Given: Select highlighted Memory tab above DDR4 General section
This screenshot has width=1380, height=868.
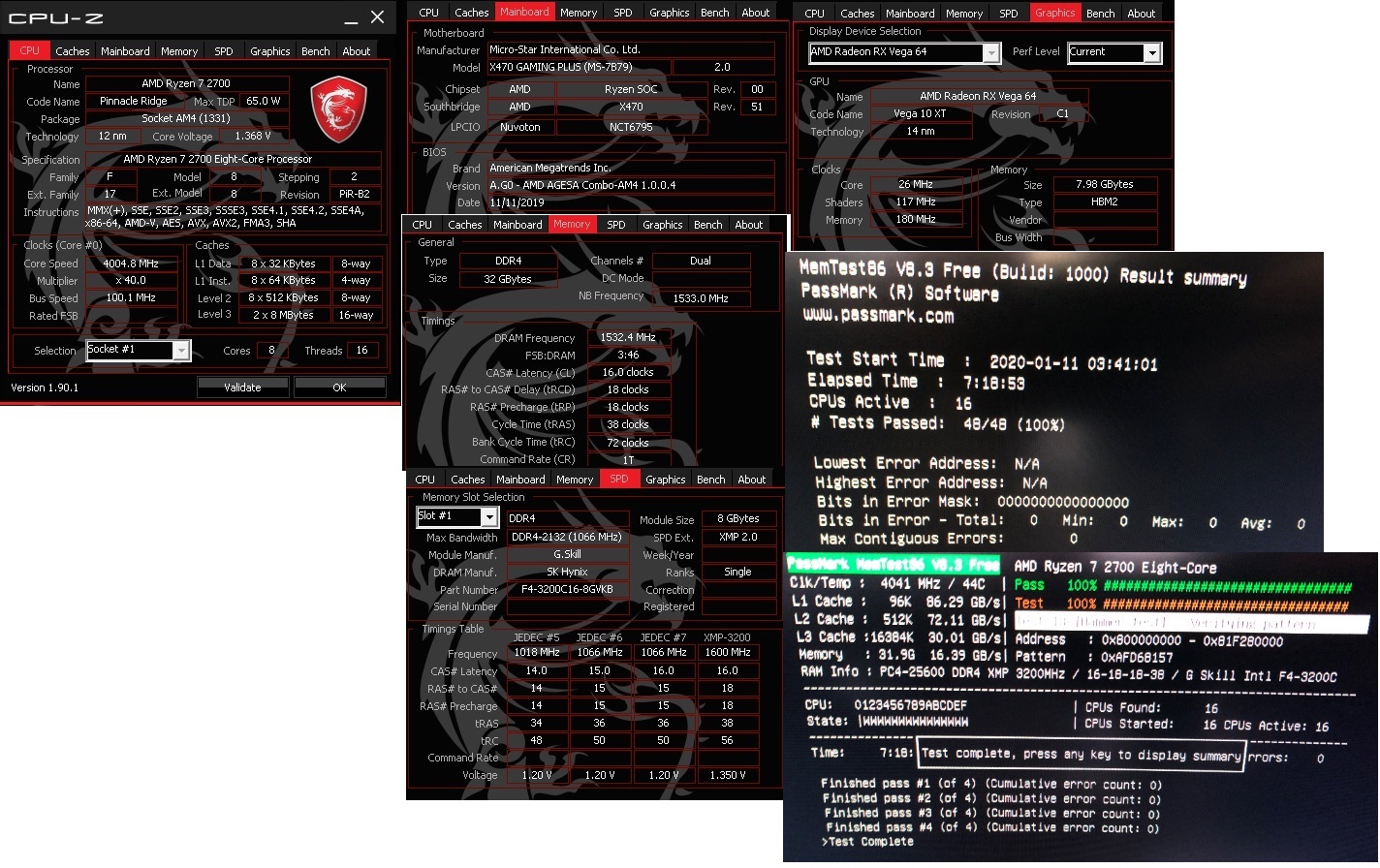Looking at the screenshot, I should 572,224.
